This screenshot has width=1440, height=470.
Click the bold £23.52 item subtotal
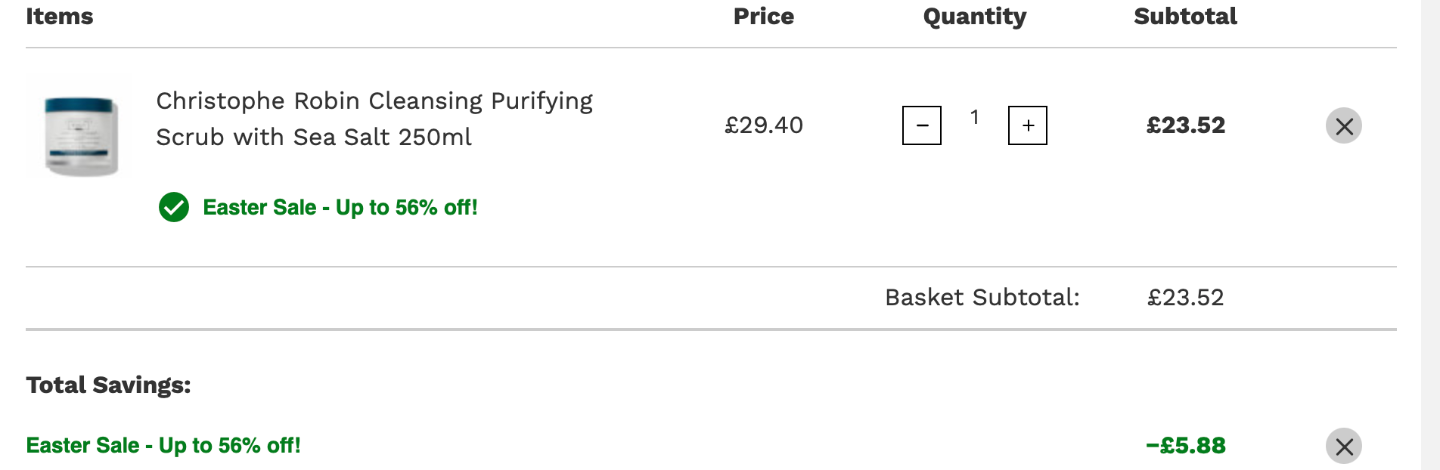[x=1186, y=126]
